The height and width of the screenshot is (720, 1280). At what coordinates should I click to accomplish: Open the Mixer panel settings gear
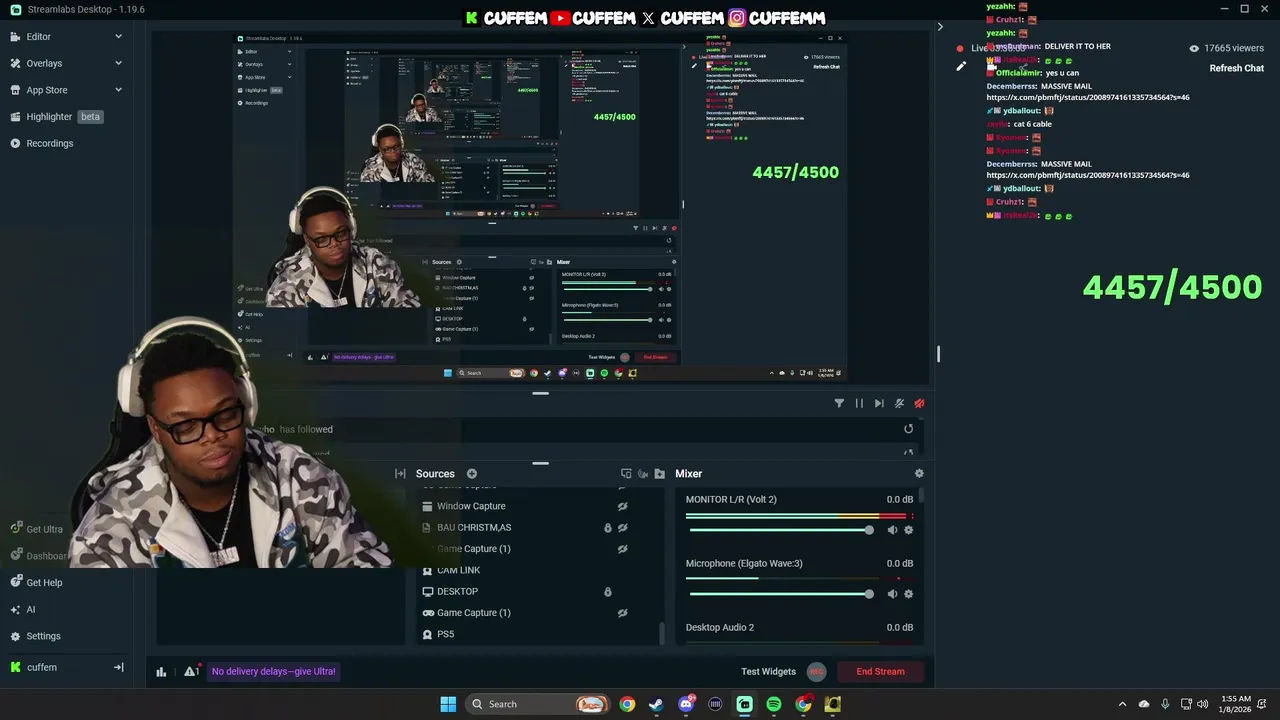point(919,474)
